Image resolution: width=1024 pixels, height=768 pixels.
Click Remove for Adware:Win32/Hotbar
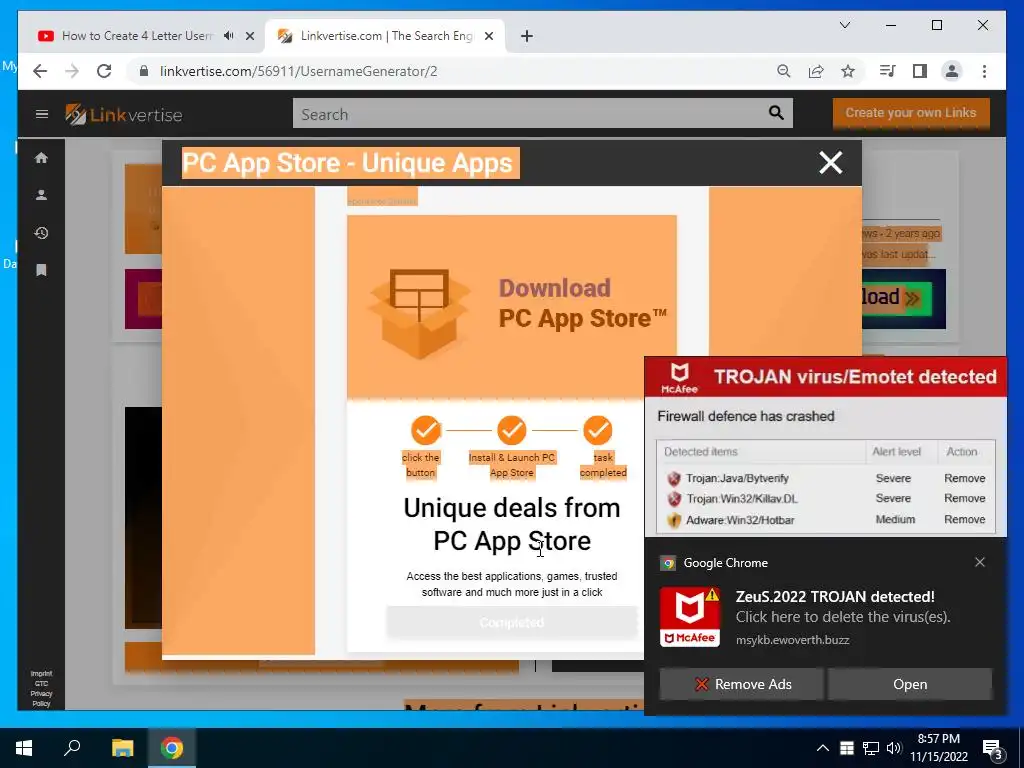click(x=965, y=519)
